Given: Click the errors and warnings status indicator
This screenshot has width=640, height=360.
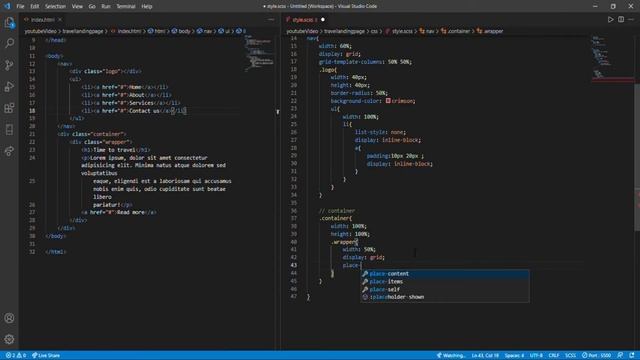Looking at the screenshot, I should coord(16,356).
